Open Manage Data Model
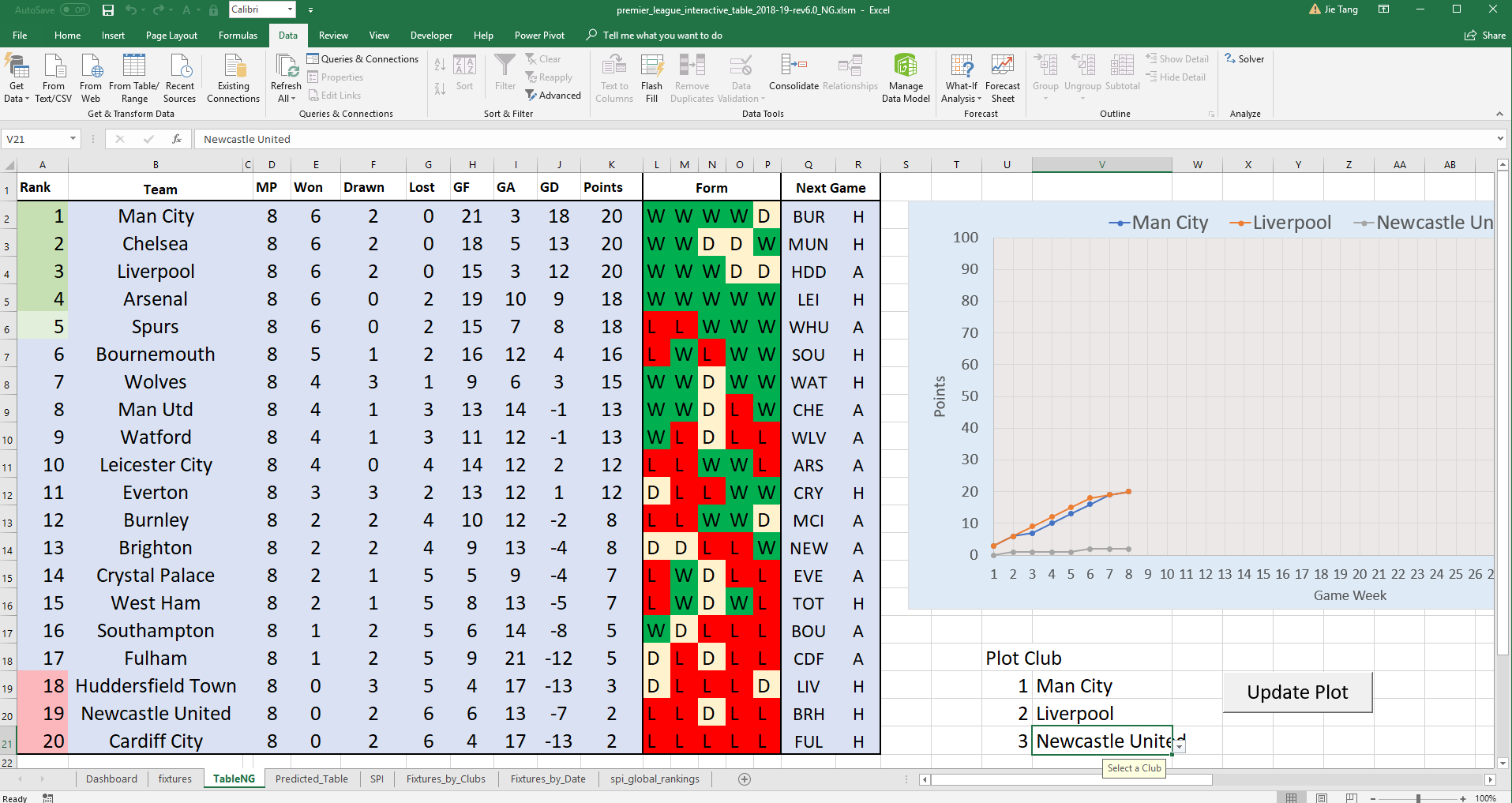This screenshot has height=803, width=1512. point(906,77)
